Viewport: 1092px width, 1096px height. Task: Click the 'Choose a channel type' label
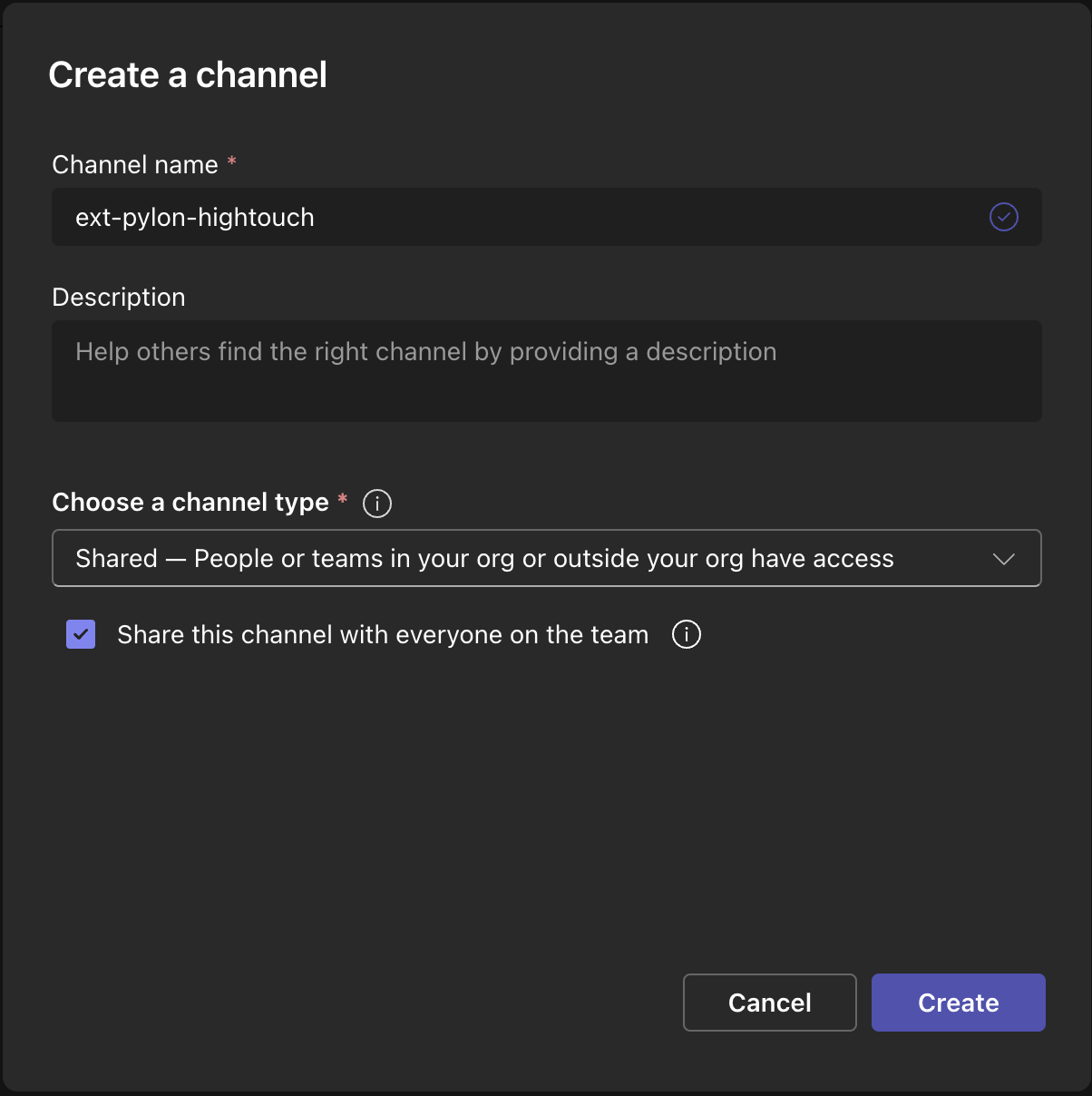click(190, 503)
